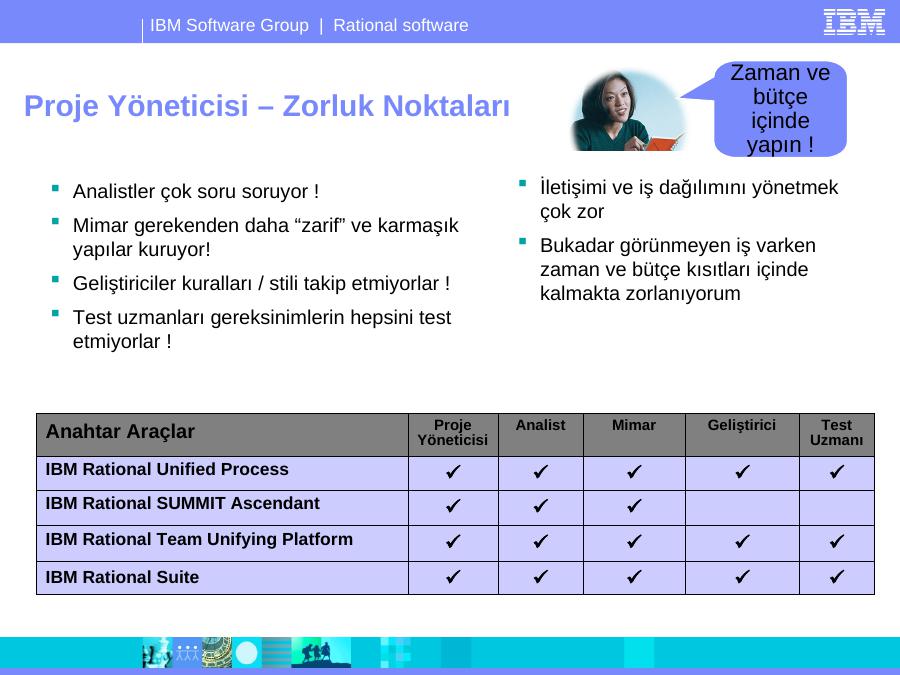900x675 pixels.
Task: Click the bullet starting 'Test uzmanları gereksinimlerin'
Action: (x=262, y=329)
